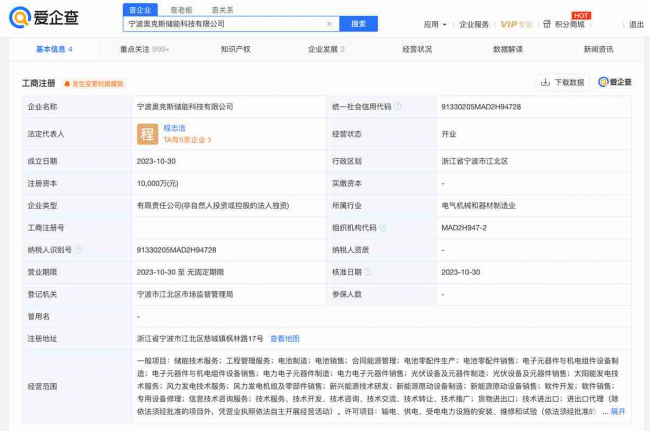
Task: Click the industry value 电气机械和器材制造业
Action: [x=478, y=206]
